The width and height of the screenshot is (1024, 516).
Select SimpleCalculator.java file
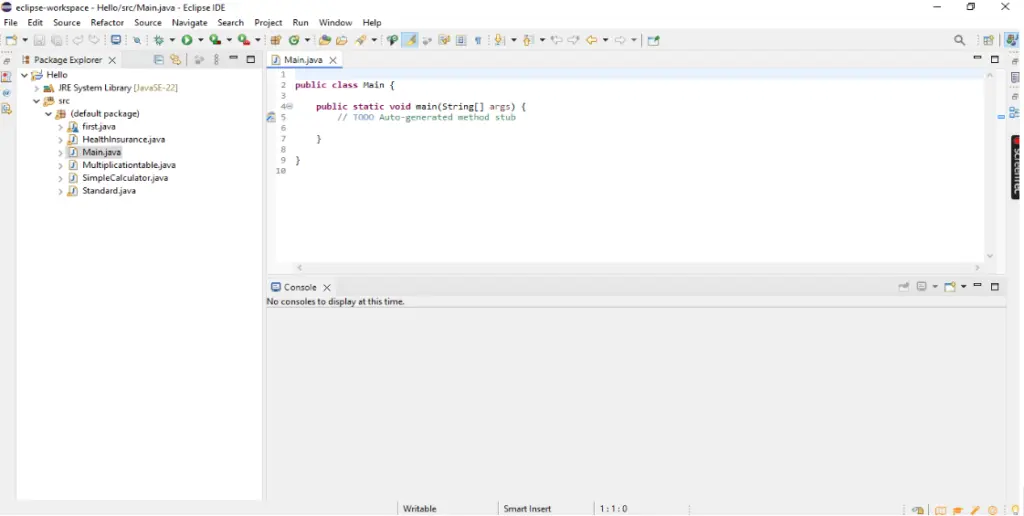click(x=125, y=178)
